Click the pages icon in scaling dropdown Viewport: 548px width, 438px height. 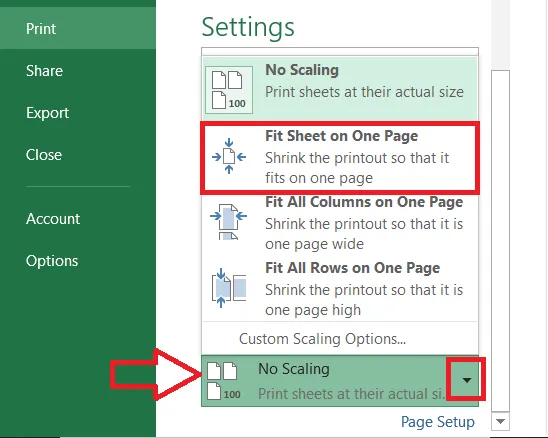point(224,381)
